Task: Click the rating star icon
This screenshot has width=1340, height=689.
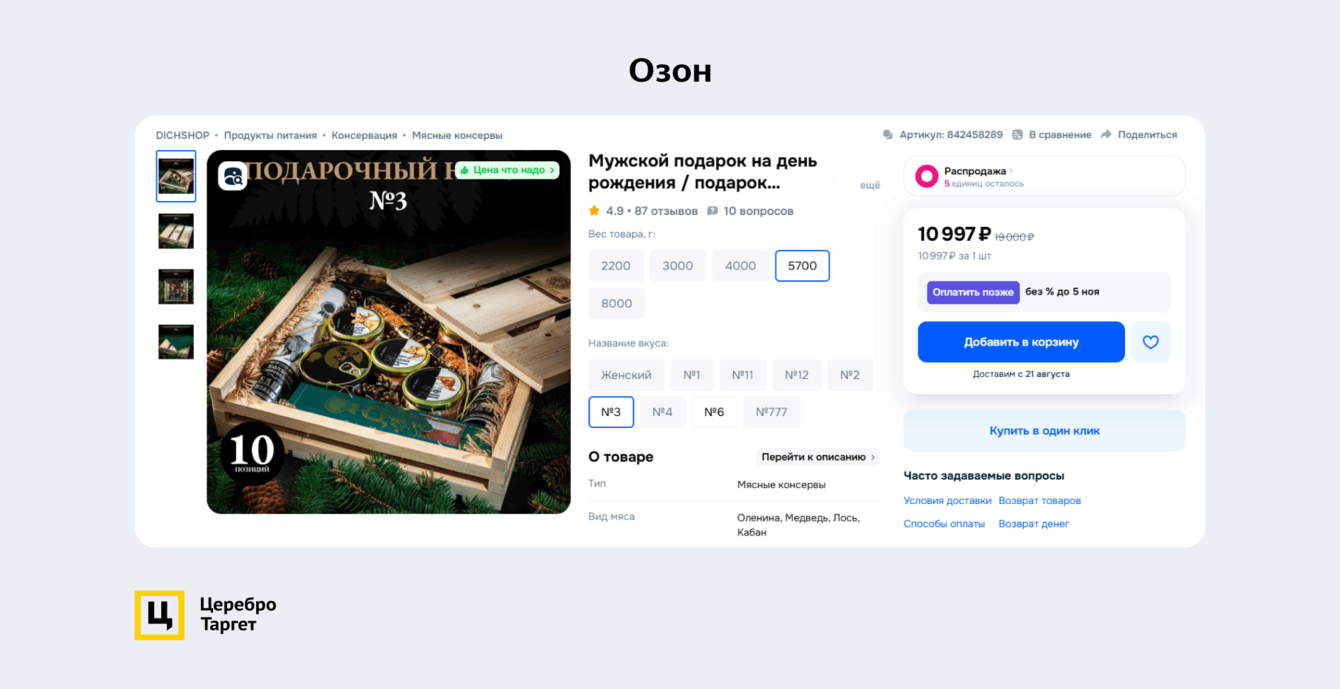Action: (594, 211)
